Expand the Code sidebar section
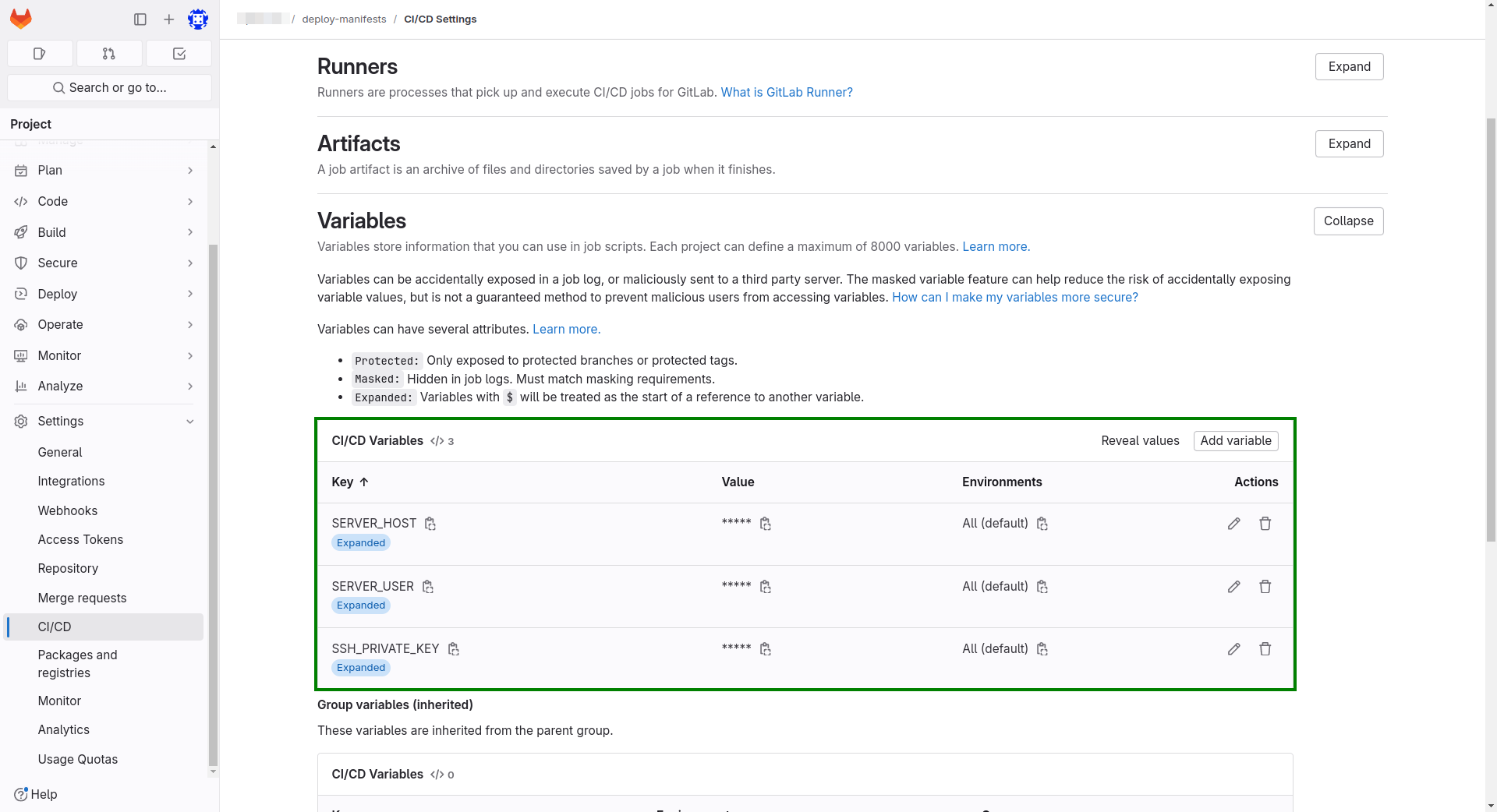This screenshot has height=812, width=1497. coord(104,201)
